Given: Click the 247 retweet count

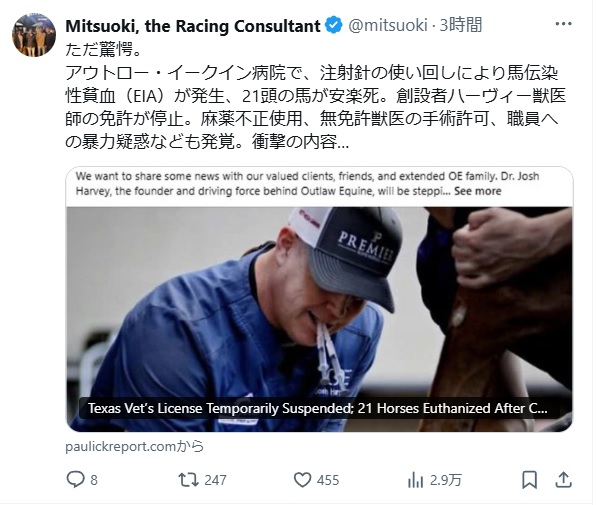Looking at the screenshot, I should pos(215,480).
